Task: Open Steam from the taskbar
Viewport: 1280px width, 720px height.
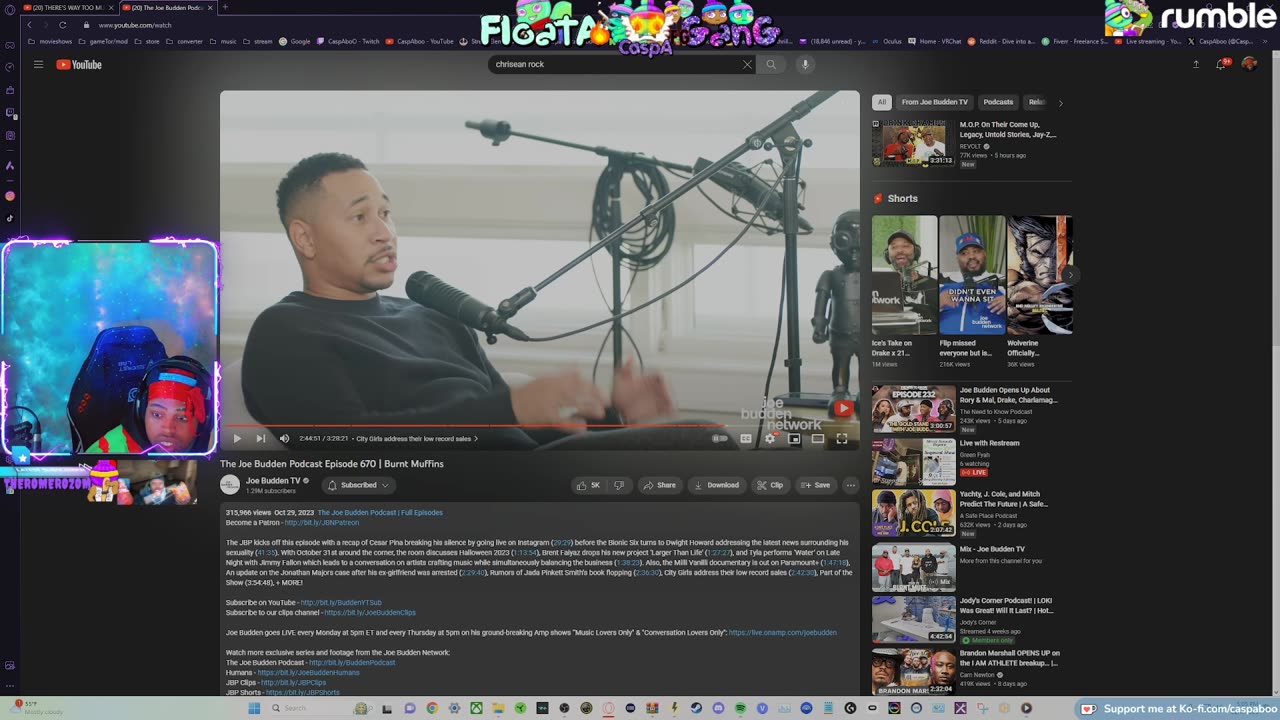Action: coord(696,708)
